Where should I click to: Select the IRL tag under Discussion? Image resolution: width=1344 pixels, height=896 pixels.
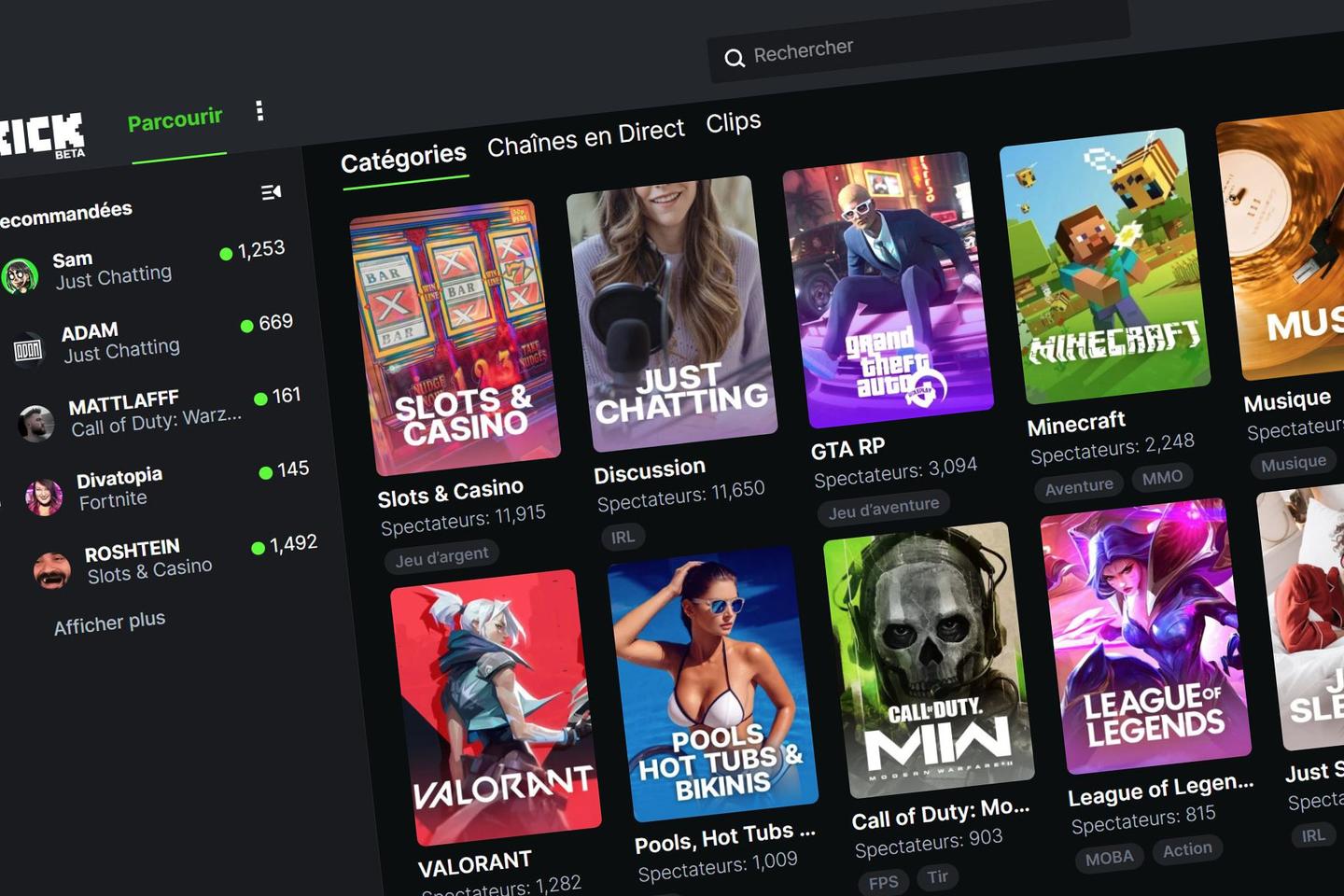[x=623, y=537]
